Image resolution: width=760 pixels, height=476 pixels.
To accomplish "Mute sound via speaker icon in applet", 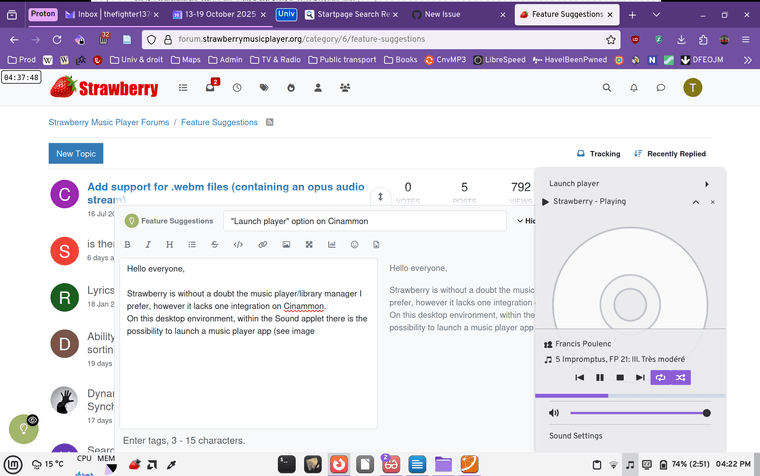I will [x=554, y=413].
